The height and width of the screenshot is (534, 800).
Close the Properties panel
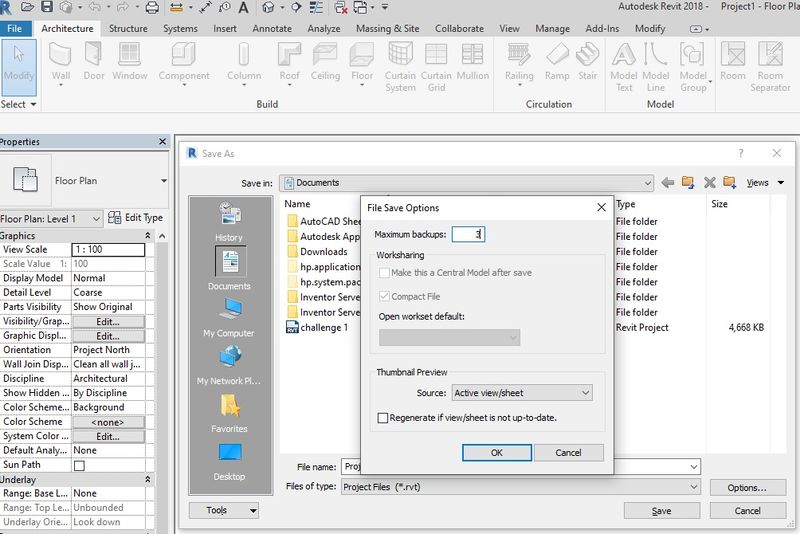[x=162, y=141]
